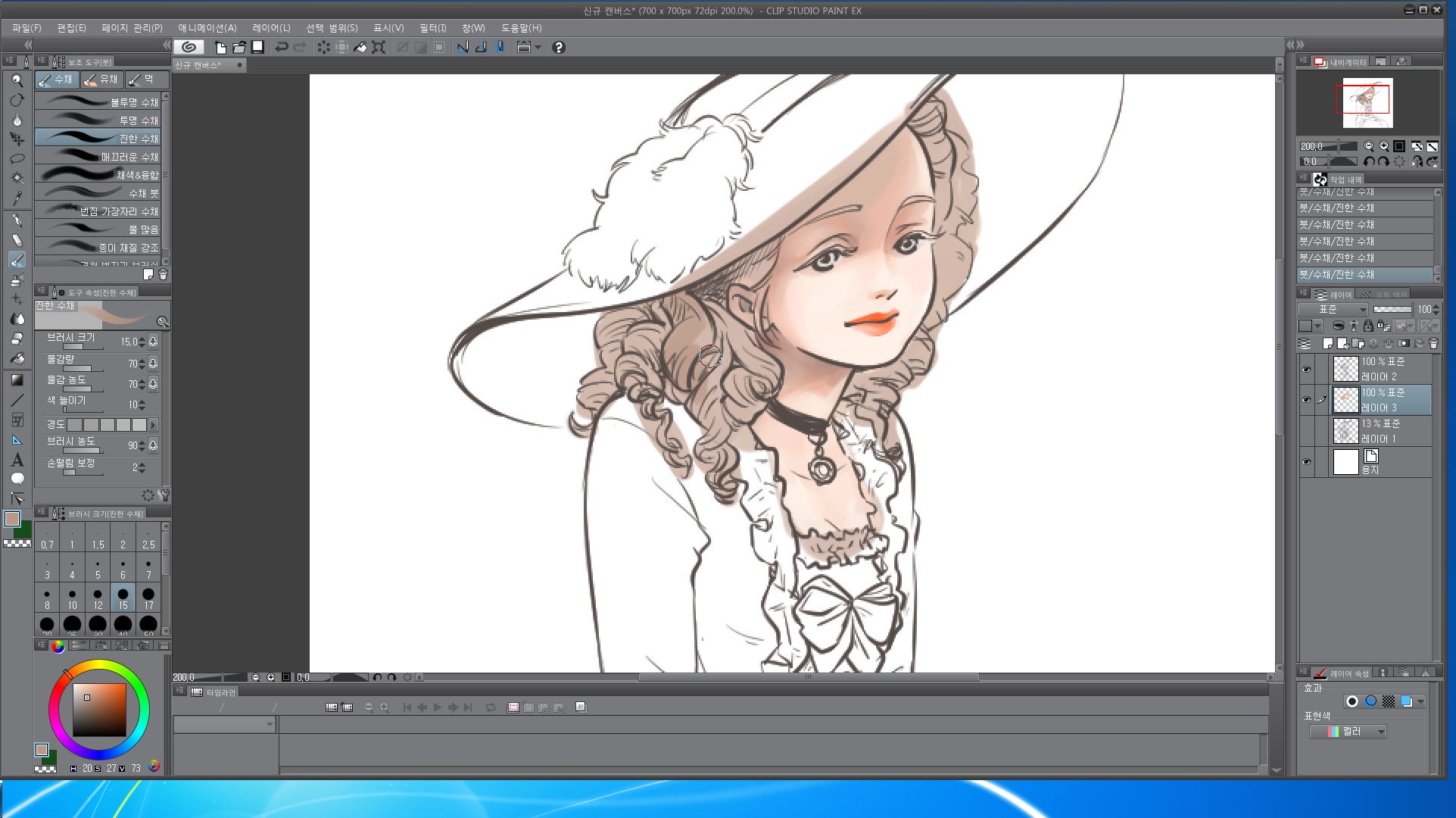
Task: Open timeline selection dropdown
Action: (x=224, y=725)
